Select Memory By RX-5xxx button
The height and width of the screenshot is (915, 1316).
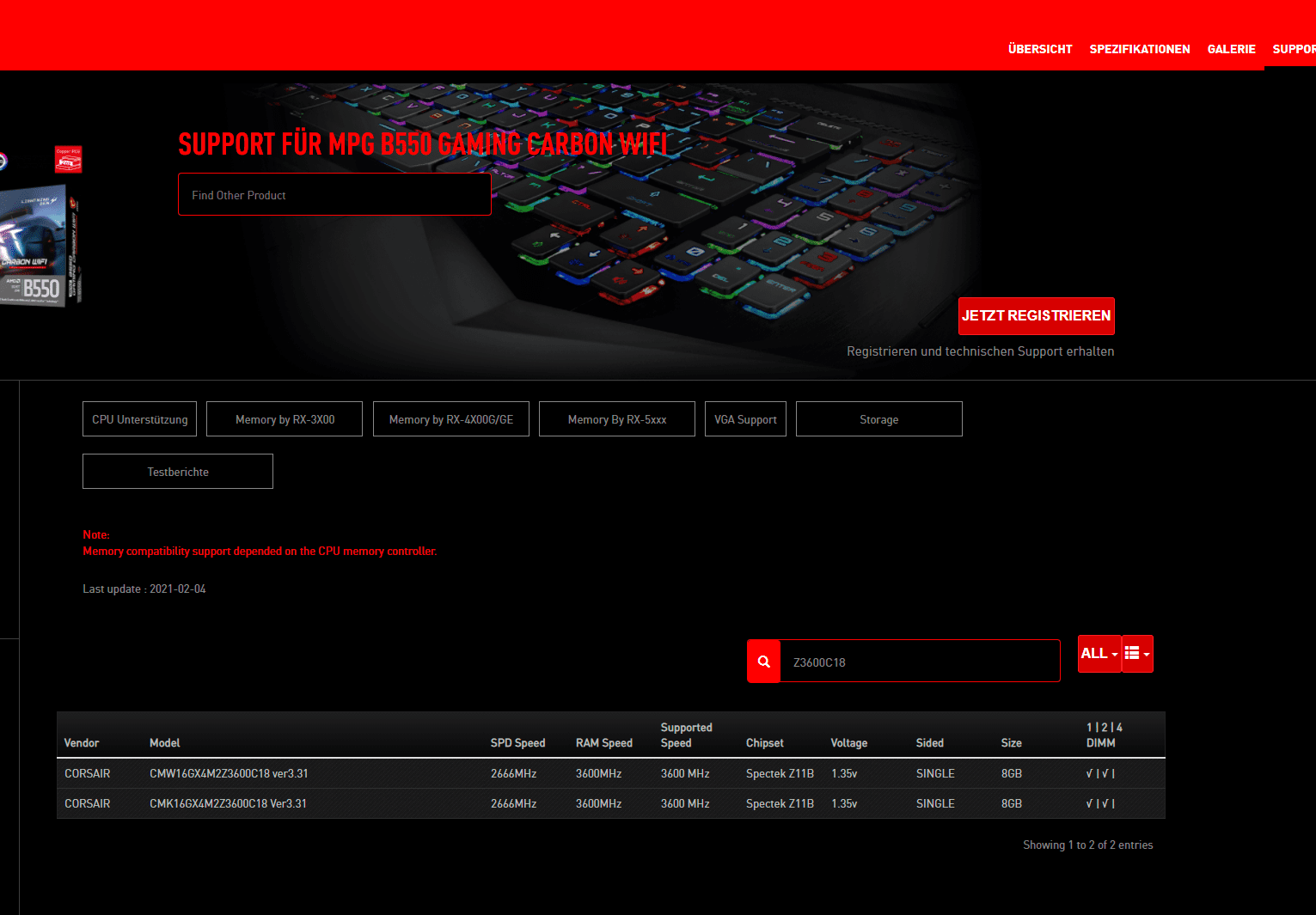click(617, 419)
